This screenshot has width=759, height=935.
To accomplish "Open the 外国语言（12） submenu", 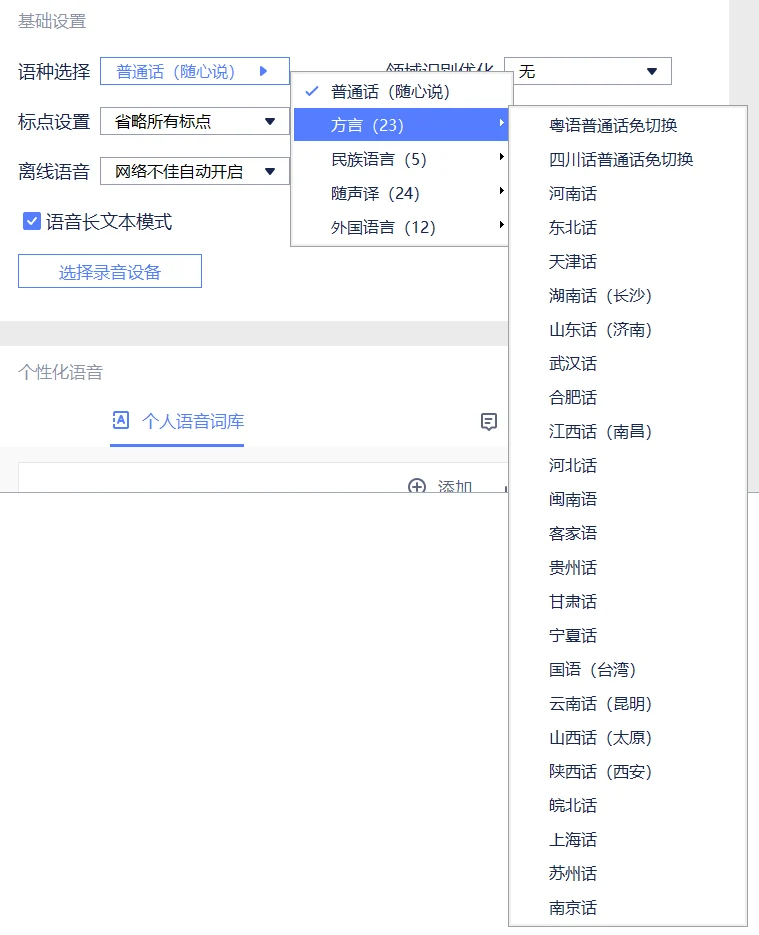I will pyautogui.click(x=400, y=227).
